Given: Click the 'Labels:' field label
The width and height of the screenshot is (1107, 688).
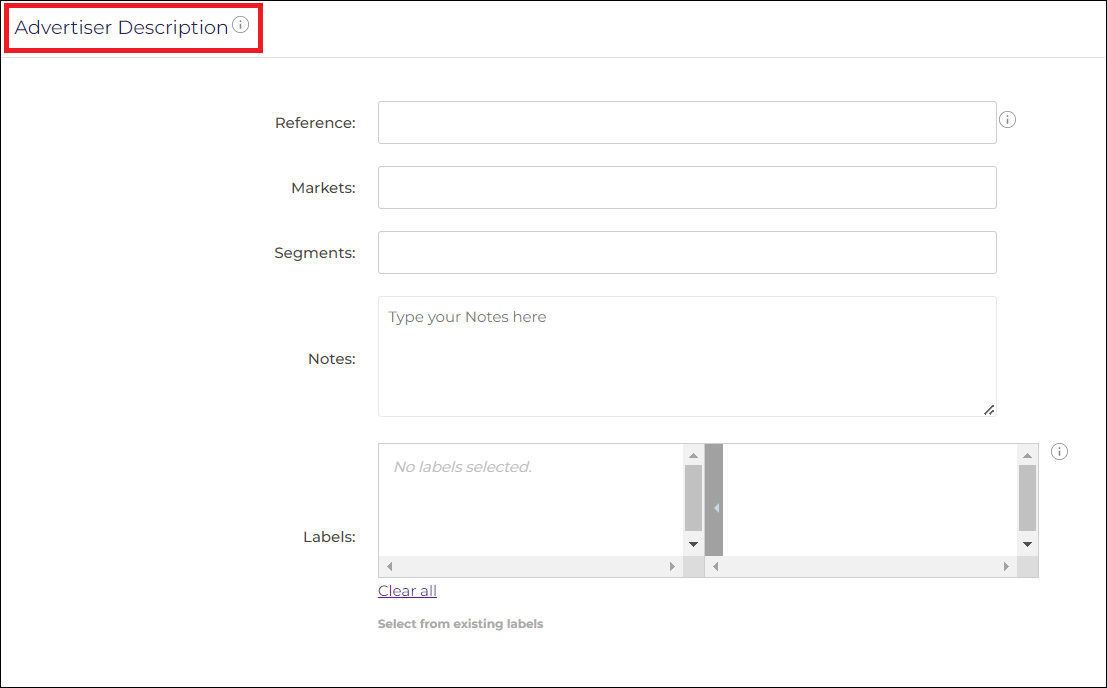Looking at the screenshot, I should [x=329, y=537].
